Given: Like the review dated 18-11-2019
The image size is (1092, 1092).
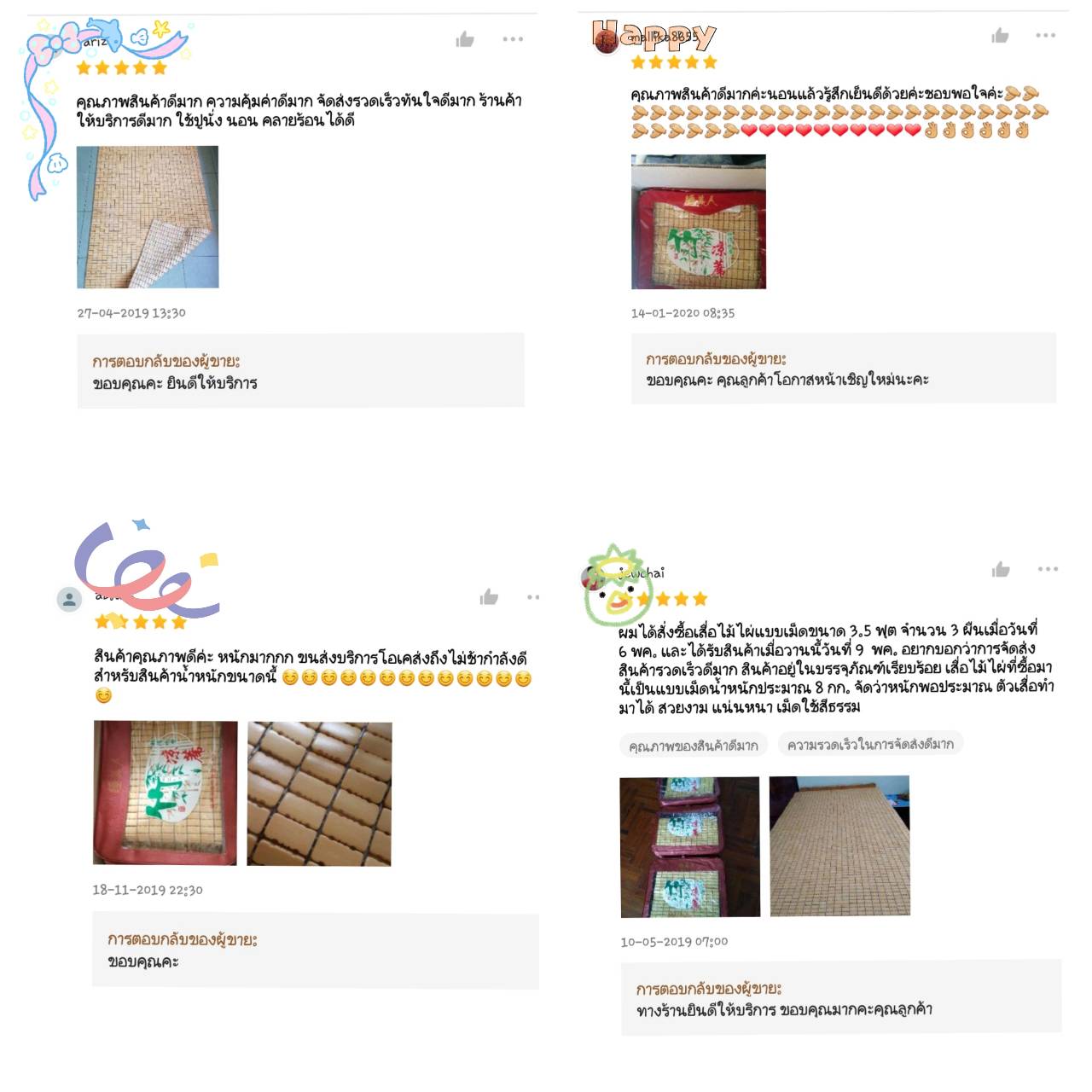Looking at the screenshot, I should click(489, 596).
